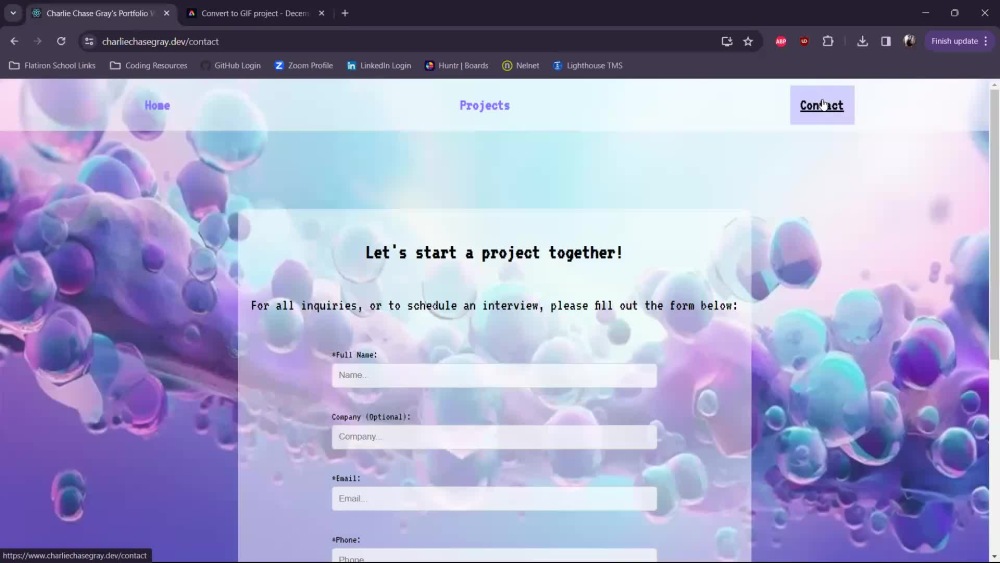Open the Zoom Profile bookmark
This screenshot has width=1000, height=563.
[x=304, y=66]
